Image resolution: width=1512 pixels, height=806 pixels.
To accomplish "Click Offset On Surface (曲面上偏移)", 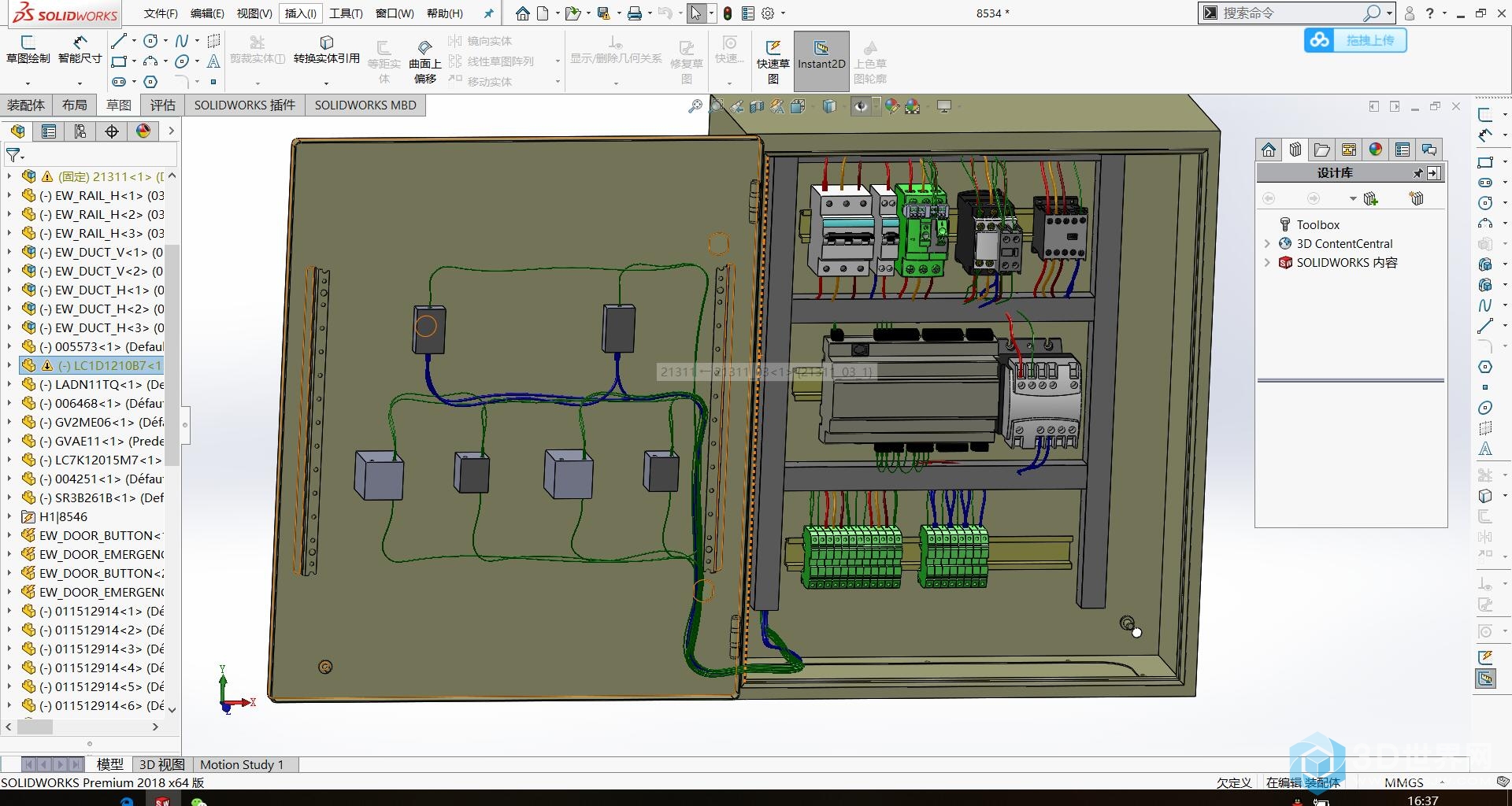I will coord(425,61).
